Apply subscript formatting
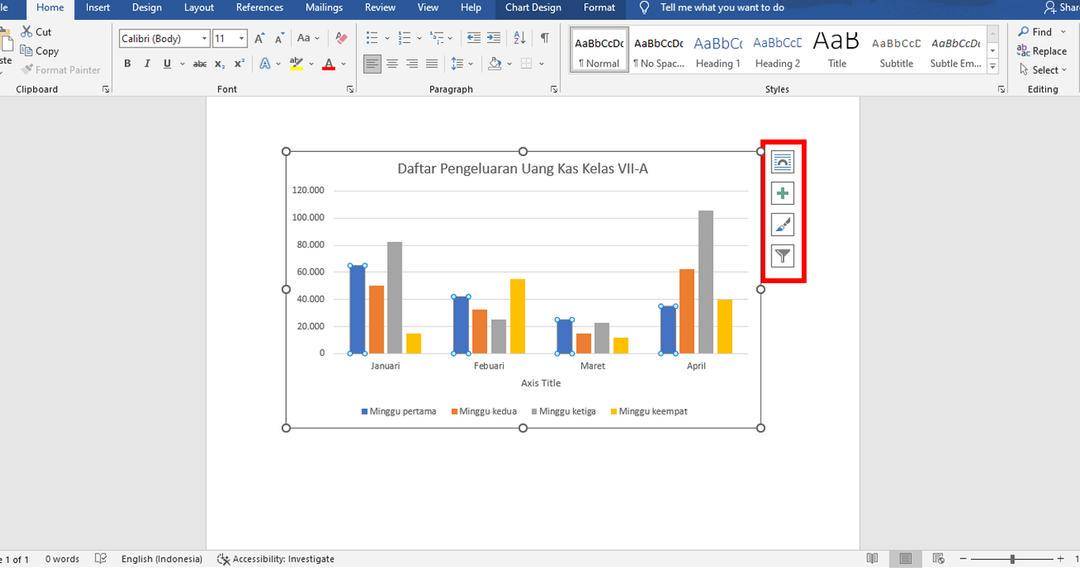Viewport: 1080px width, 568px height. pyautogui.click(x=219, y=64)
